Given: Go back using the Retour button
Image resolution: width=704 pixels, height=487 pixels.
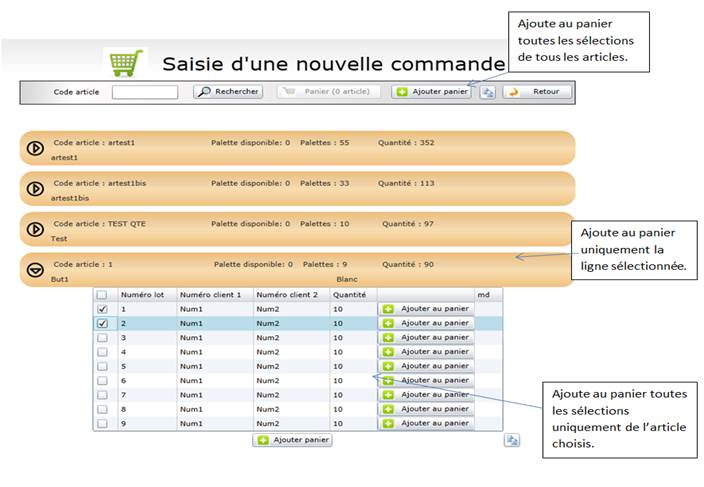Looking at the screenshot, I should (x=538, y=92).
